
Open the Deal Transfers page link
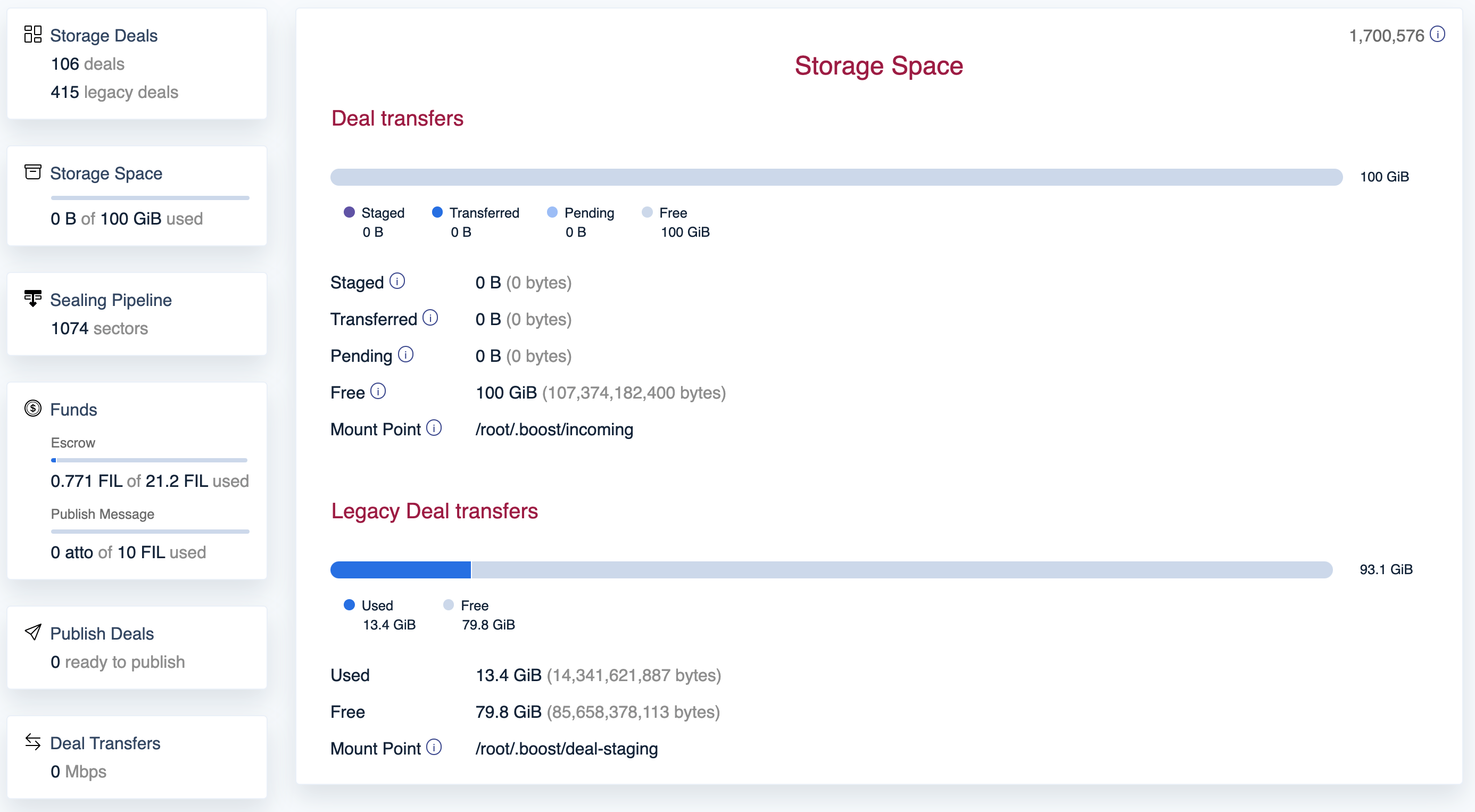tap(105, 743)
